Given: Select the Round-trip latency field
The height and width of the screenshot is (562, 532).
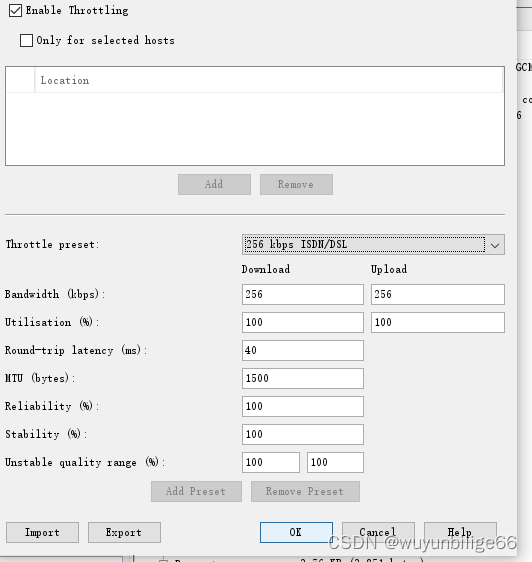Looking at the screenshot, I should (x=303, y=351).
